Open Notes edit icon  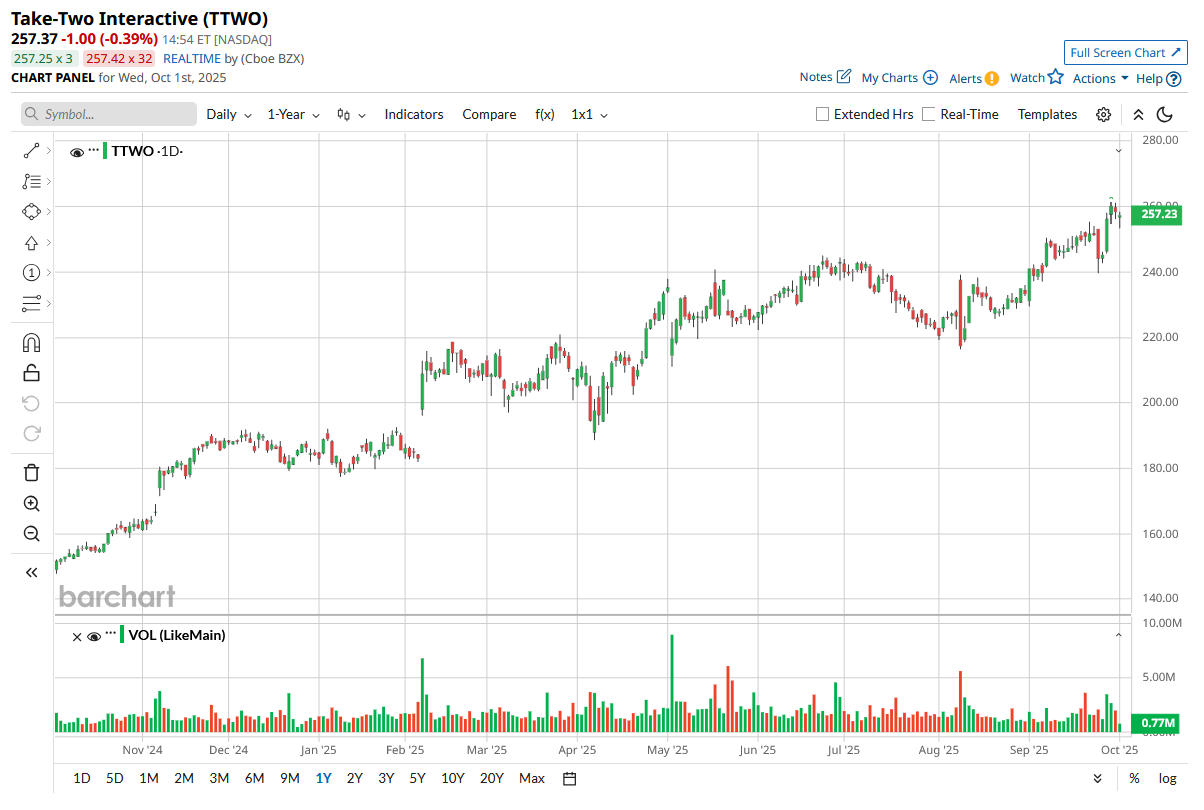tap(843, 77)
